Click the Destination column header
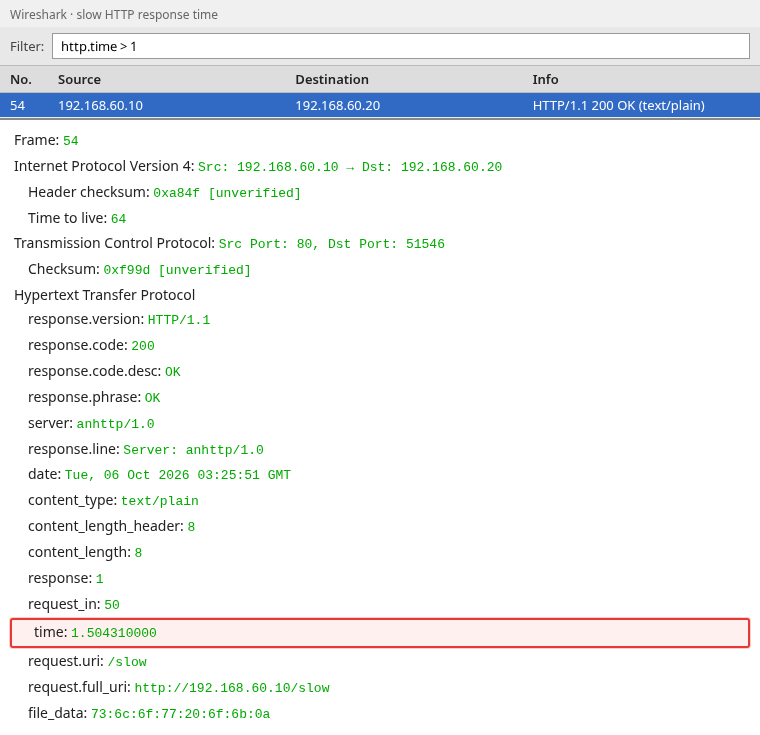This screenshot has width=760, height=735. (x=332, y=80)
